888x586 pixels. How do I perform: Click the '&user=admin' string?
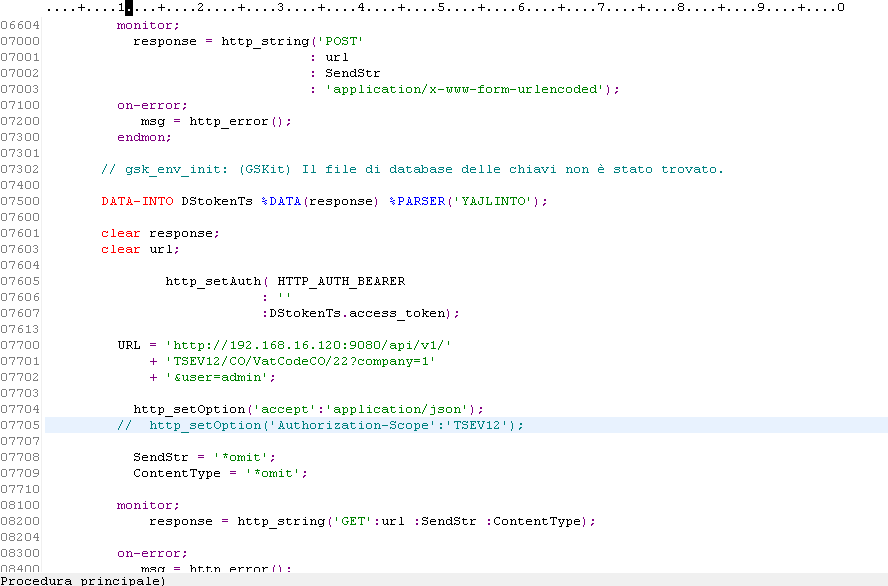click(x=213, y=377)
